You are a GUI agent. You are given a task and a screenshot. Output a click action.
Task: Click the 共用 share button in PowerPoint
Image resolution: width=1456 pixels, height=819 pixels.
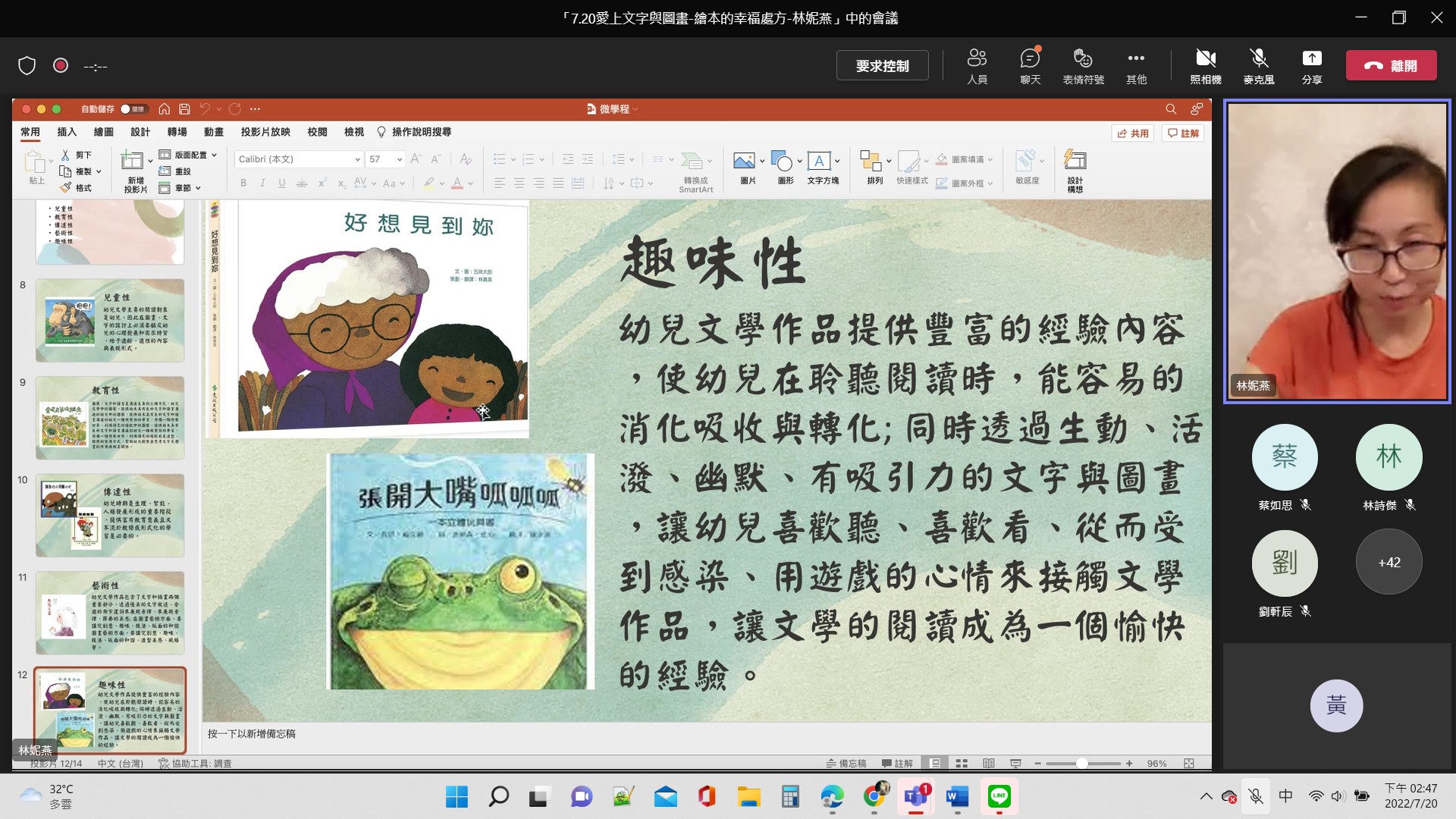tap(1133, 133)
